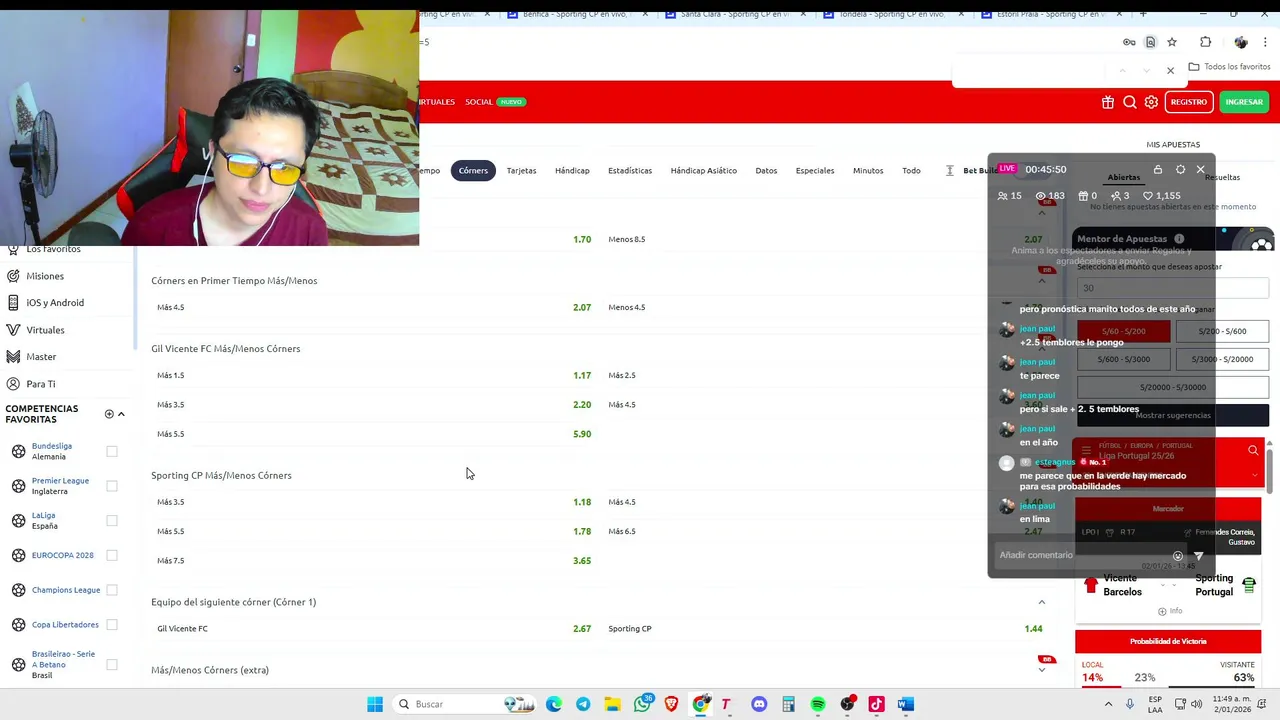Open the settings gear in red header
Screen dimensions: 1280x720
coord(1151,102)
